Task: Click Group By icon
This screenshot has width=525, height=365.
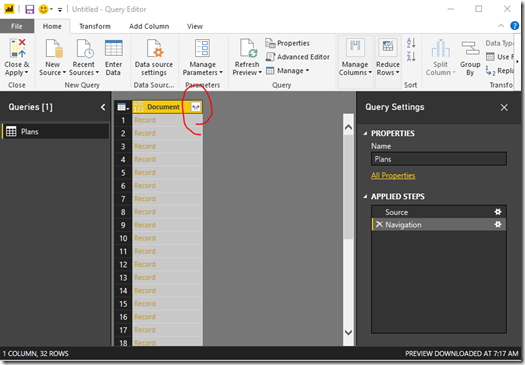Action: pyautogui.click(x=470, y=48)
